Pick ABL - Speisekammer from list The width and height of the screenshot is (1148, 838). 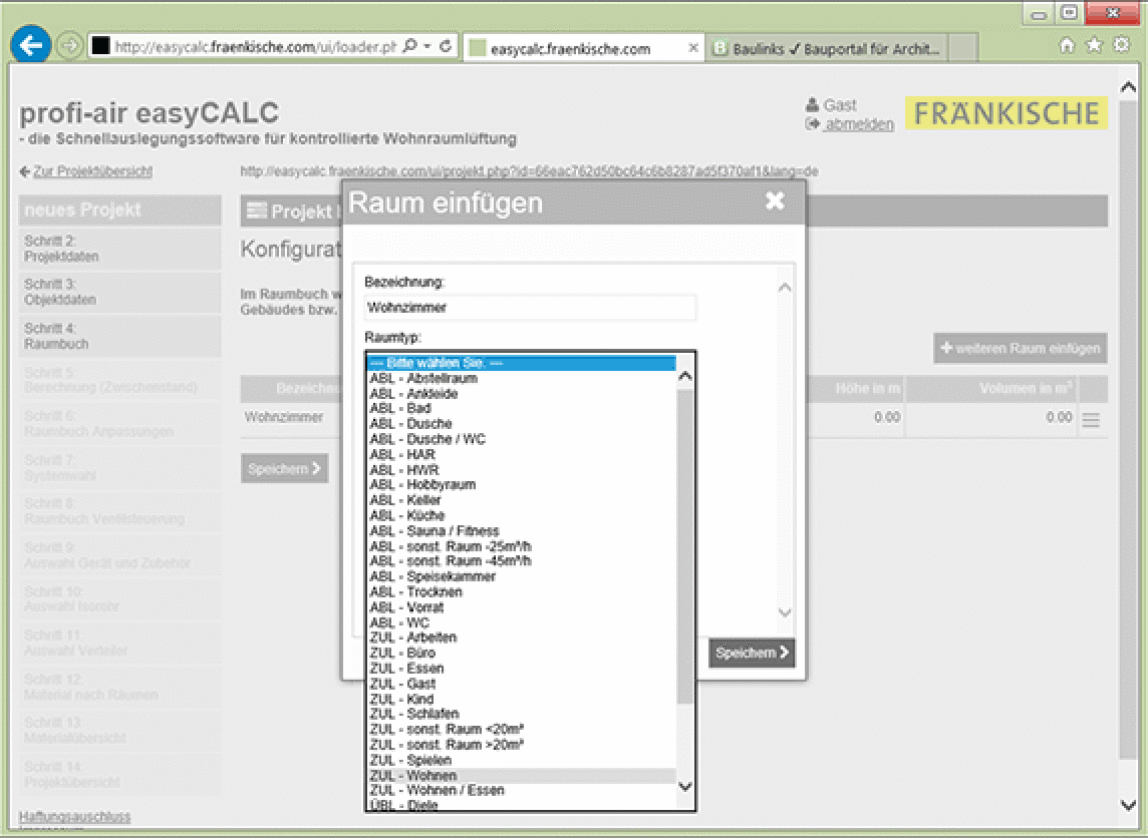521,577
